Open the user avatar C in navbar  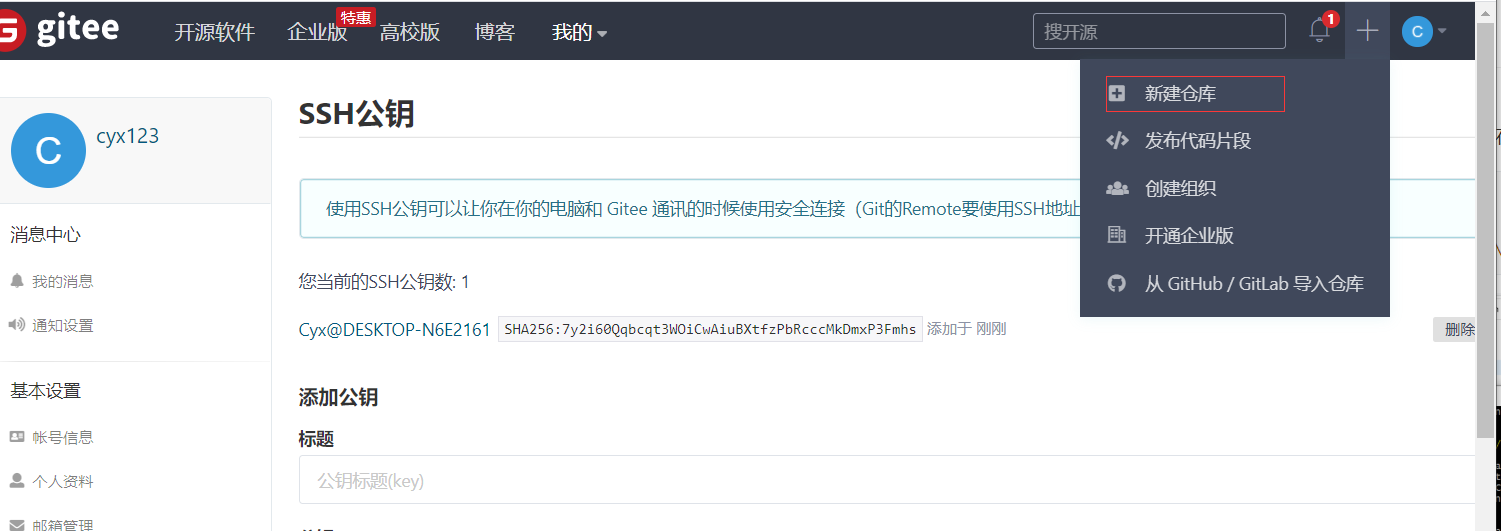click(x=1417, y=31)
